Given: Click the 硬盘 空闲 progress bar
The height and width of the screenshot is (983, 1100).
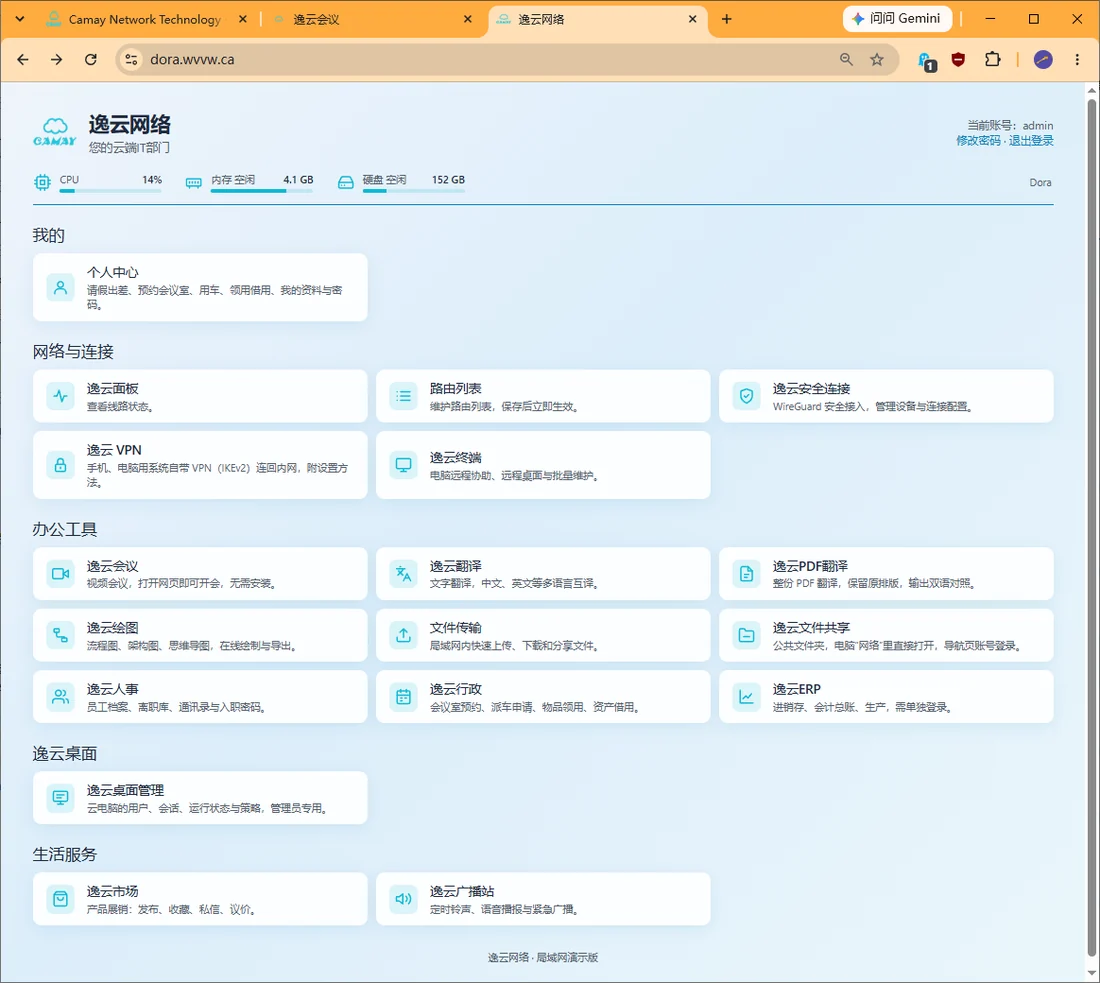Looking at the screenshot, I should click(x=413, y=191).
